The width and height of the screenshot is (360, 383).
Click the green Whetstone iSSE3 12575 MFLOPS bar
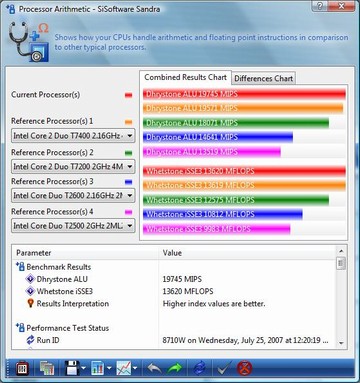click(236, 200)
